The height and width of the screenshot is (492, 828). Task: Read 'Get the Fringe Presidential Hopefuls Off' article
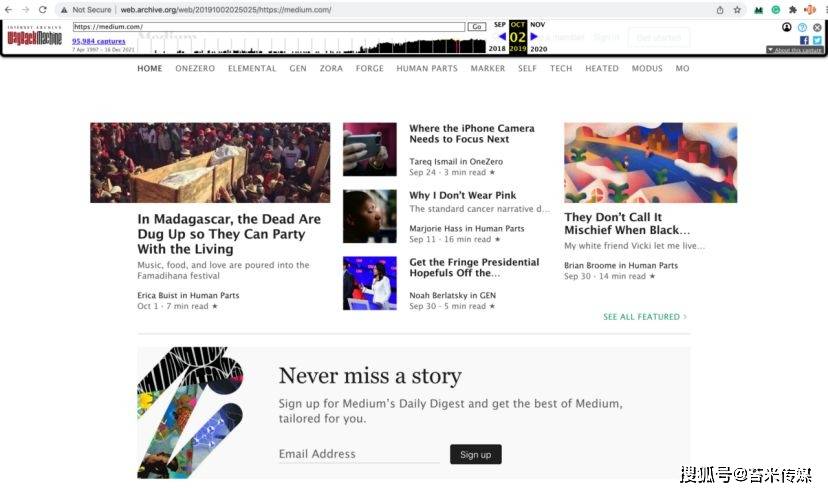474,267
